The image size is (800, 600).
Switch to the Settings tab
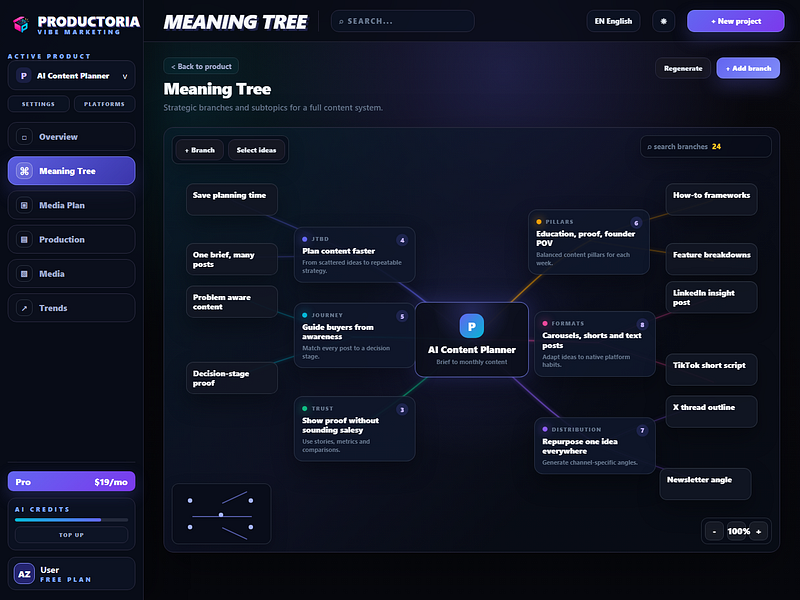coord(38,104)
